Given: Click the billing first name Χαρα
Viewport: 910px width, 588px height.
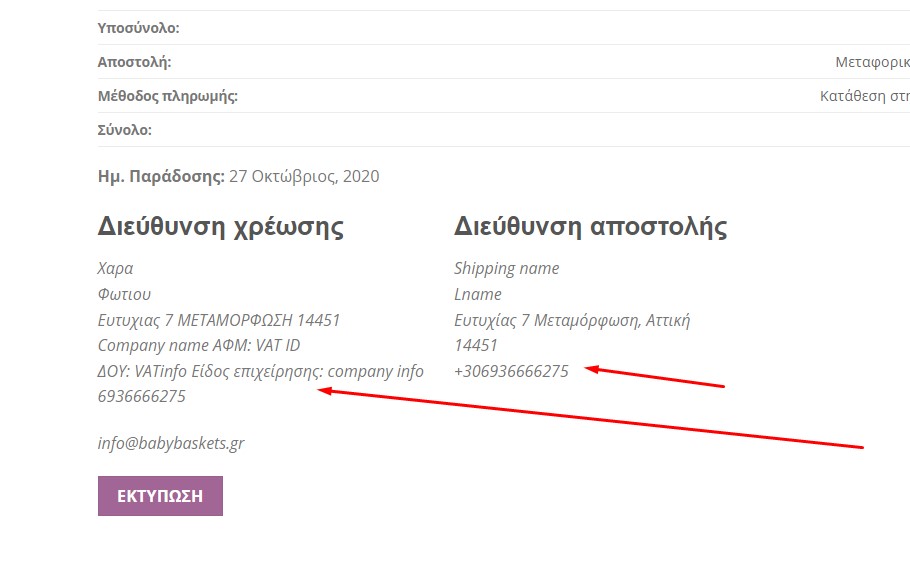Looking at the screenshot, I should (x=115, y=268).
